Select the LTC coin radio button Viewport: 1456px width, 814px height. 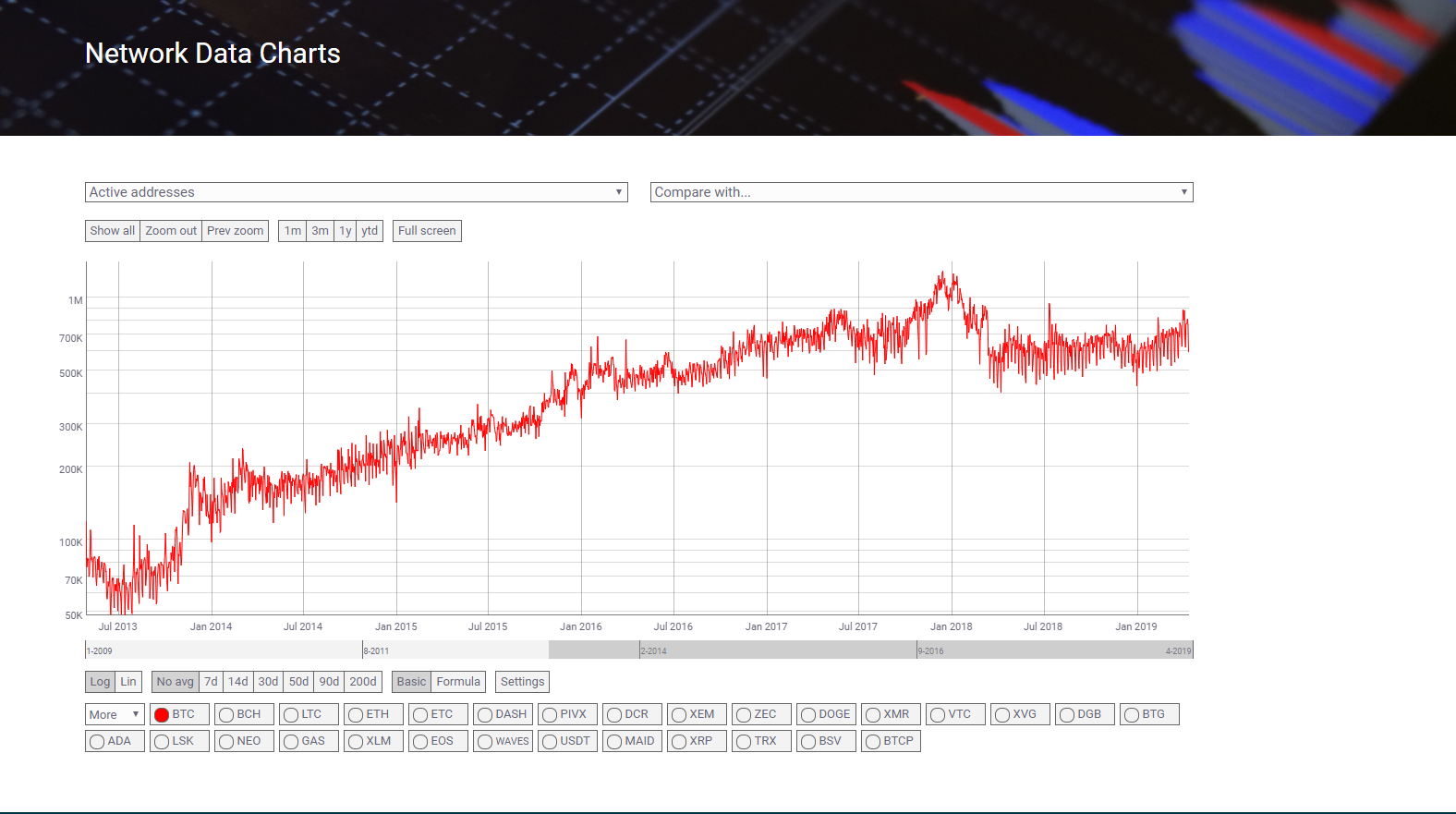[x=291, y=715]
